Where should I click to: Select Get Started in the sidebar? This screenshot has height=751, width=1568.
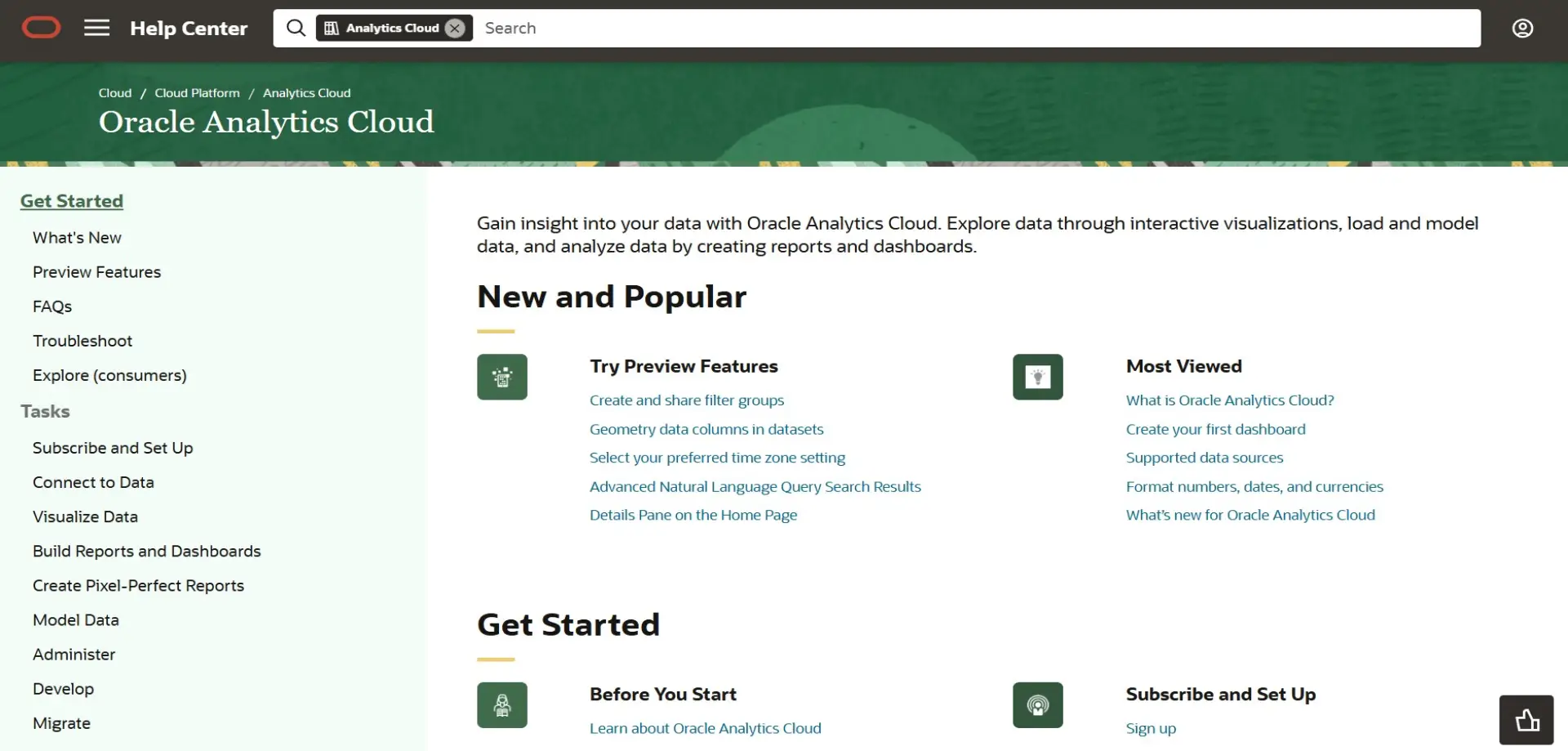click(x=72, y=201)
